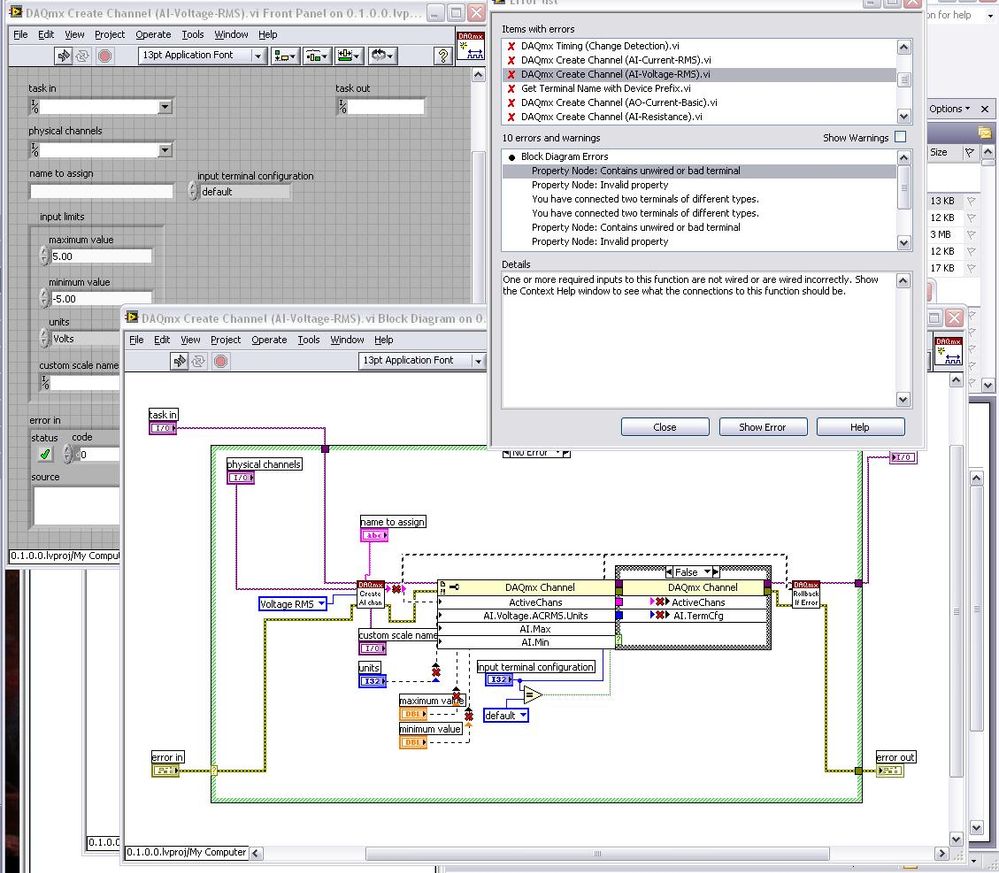The image size is (999, 873).
Task: Click units ring control stepper
Action: pos(44,338)
